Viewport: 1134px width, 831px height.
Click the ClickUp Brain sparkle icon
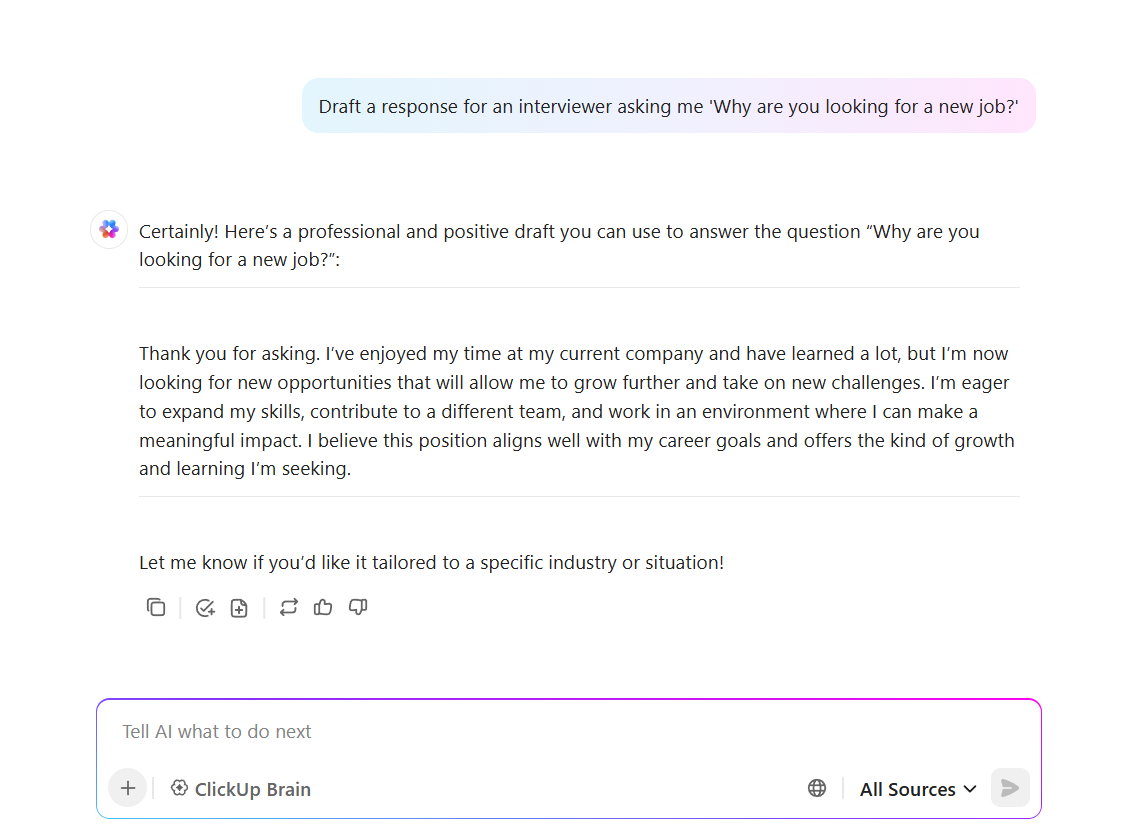179,788
